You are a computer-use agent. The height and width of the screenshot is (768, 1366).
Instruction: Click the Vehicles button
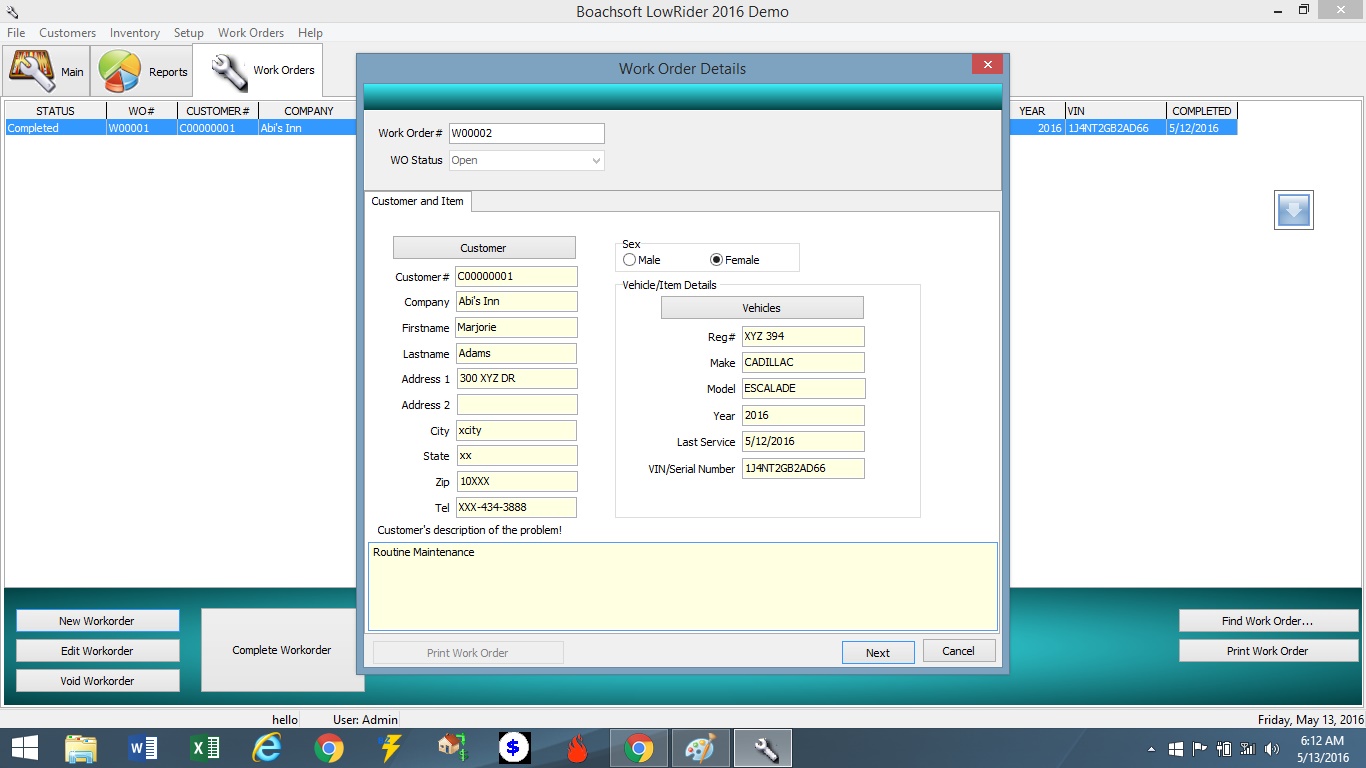[x=761, y=307]
